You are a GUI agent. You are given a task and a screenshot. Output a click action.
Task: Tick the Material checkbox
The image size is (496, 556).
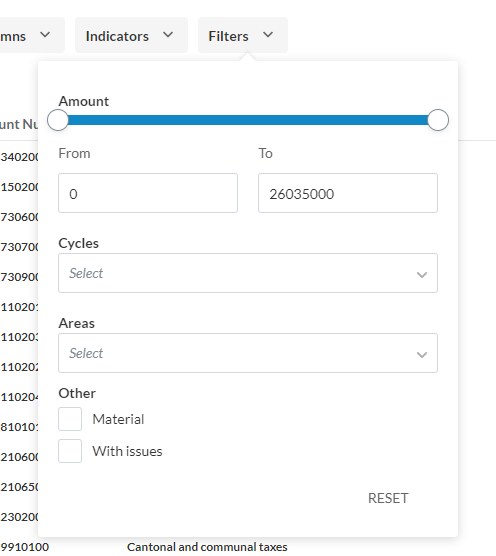[x=70, y=419]
